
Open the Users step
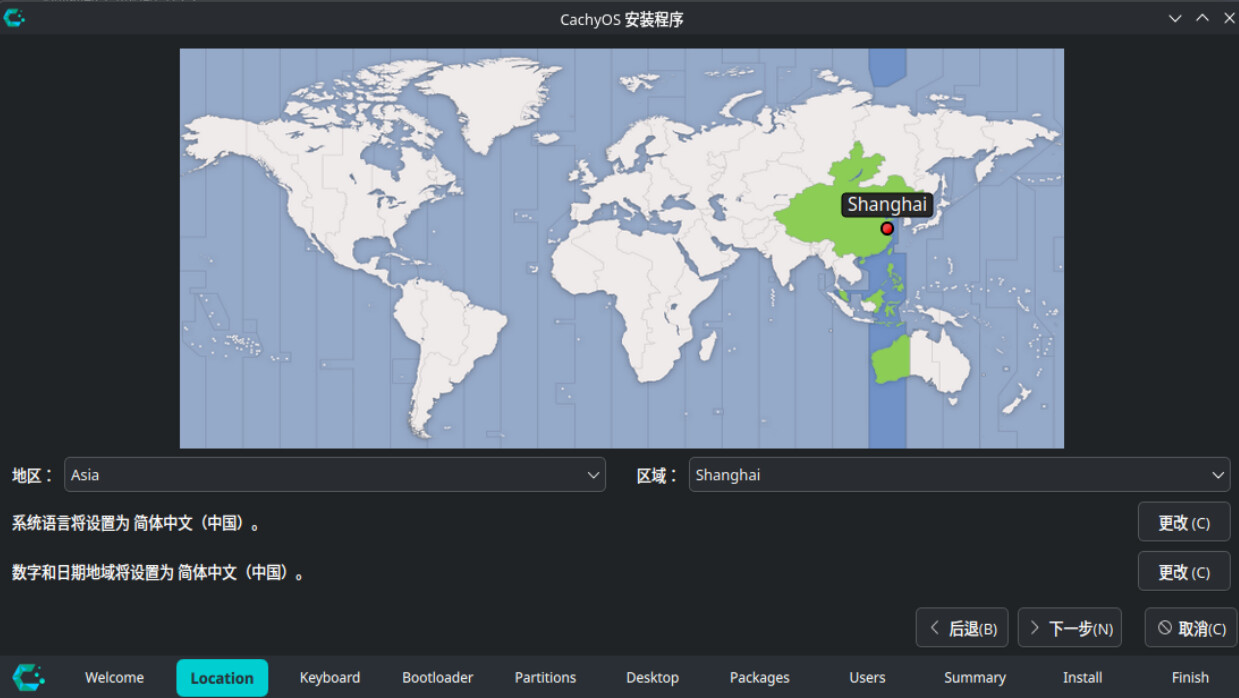coord(867,678)
